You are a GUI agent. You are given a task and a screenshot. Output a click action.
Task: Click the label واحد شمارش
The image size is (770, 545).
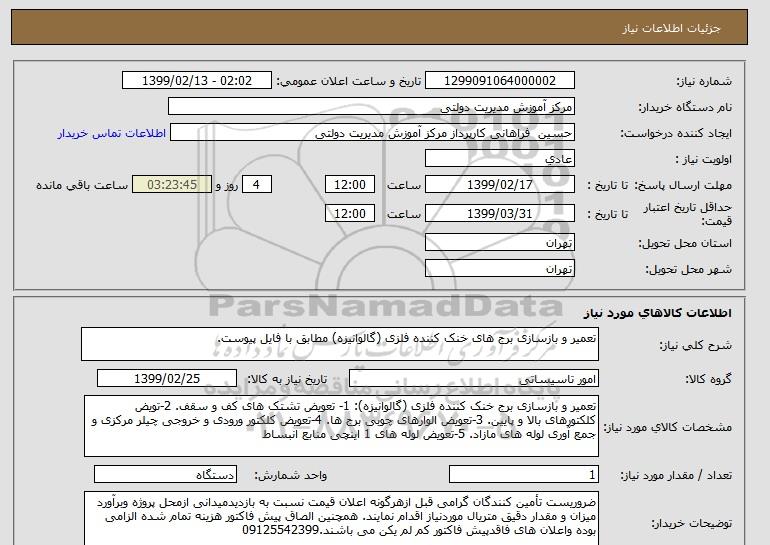[x=290, y=475]
